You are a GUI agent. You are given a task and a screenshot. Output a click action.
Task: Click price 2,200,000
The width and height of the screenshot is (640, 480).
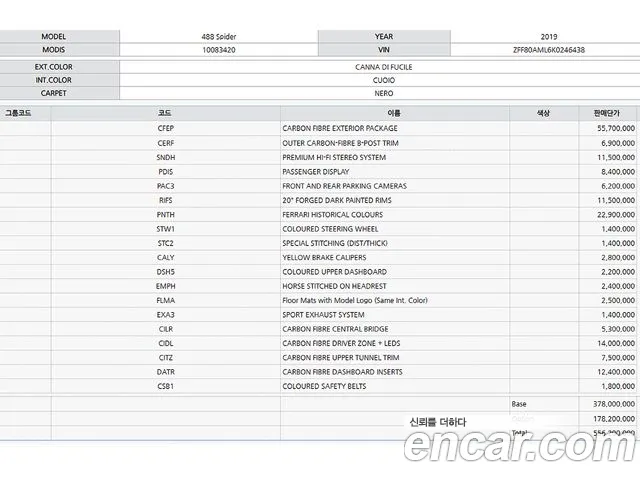[x=618, y=272]
